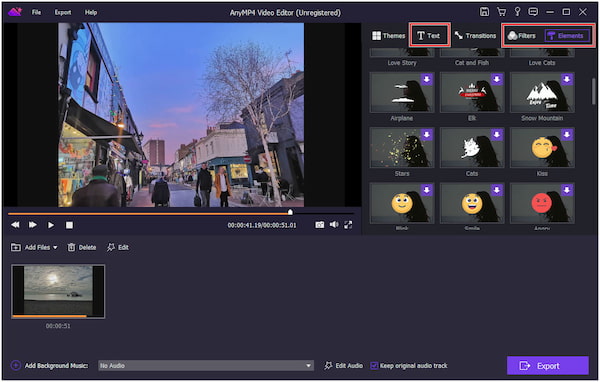The height and width of the screenshot is (382, 600).
Task: Open fullscreen preview mode icon
Action: point(348,225)
